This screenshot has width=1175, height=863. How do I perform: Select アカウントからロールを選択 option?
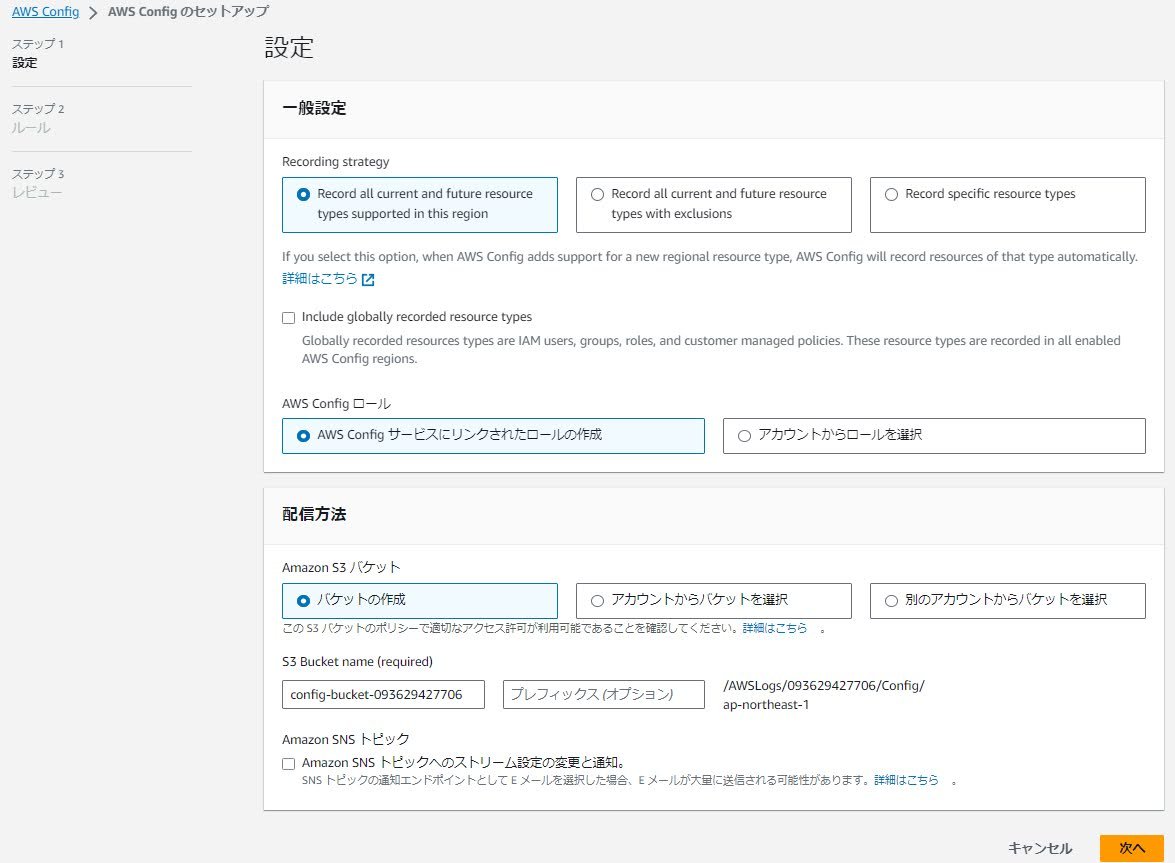[743, 435]
